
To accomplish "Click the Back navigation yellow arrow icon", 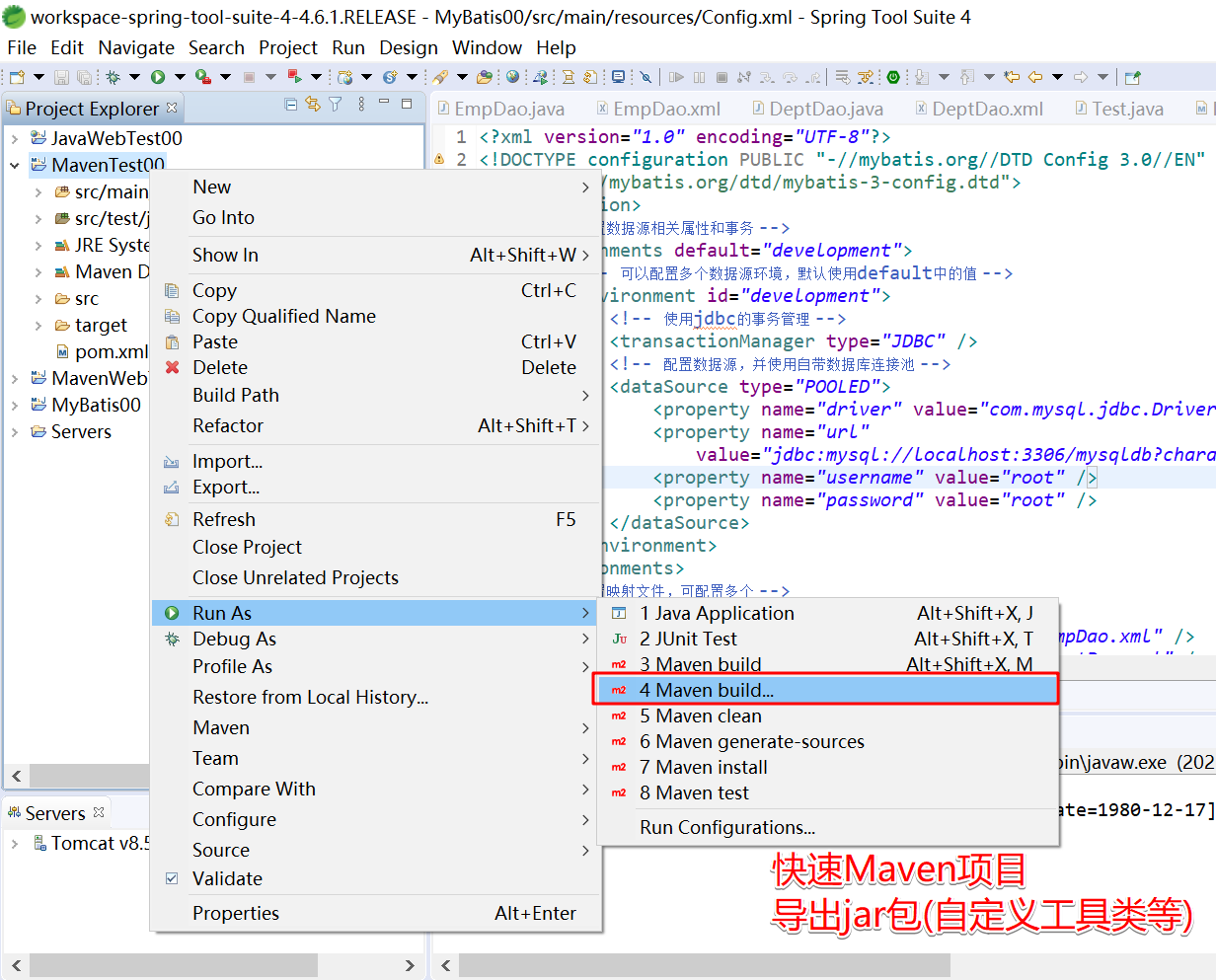I will click(x=1035, y=77).
